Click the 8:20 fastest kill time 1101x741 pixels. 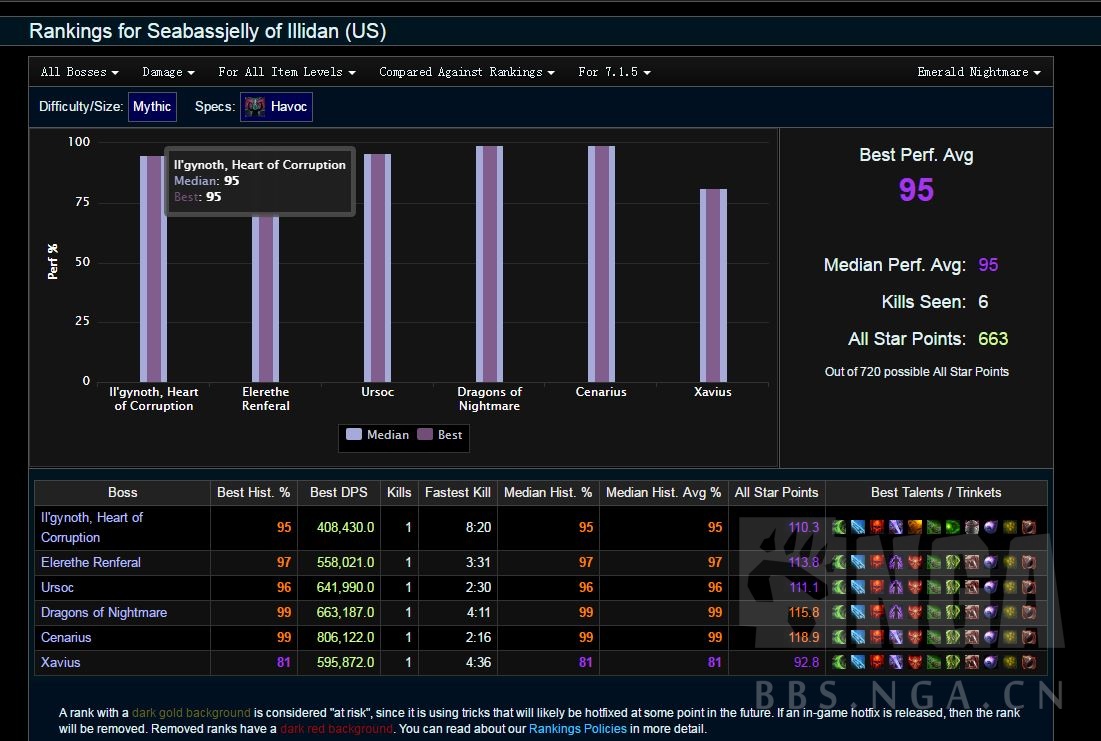(x=478, y=527)
